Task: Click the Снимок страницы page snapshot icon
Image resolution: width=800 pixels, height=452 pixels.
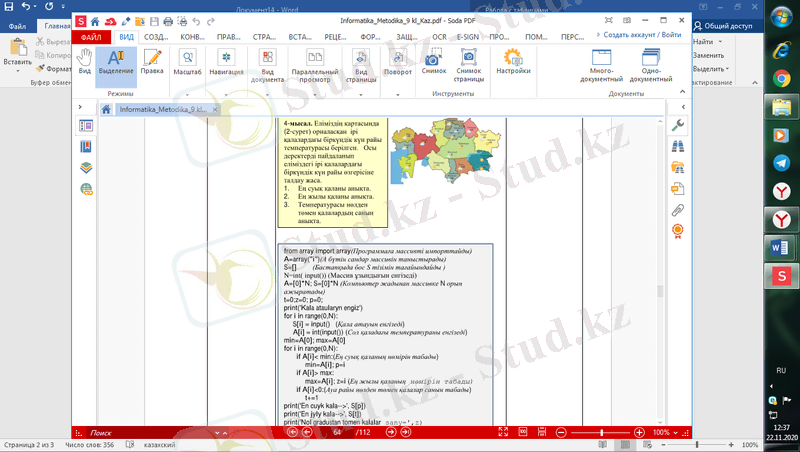Action: 468,63
